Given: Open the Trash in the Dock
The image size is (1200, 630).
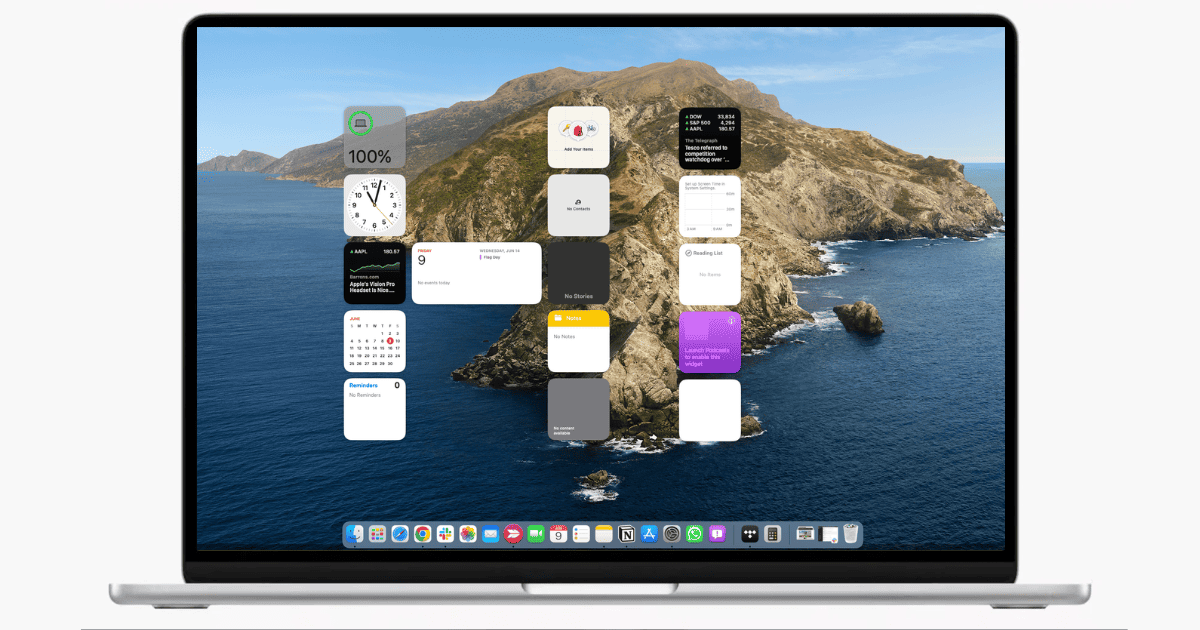Looking at the screenshot, I should coord(850,535).
